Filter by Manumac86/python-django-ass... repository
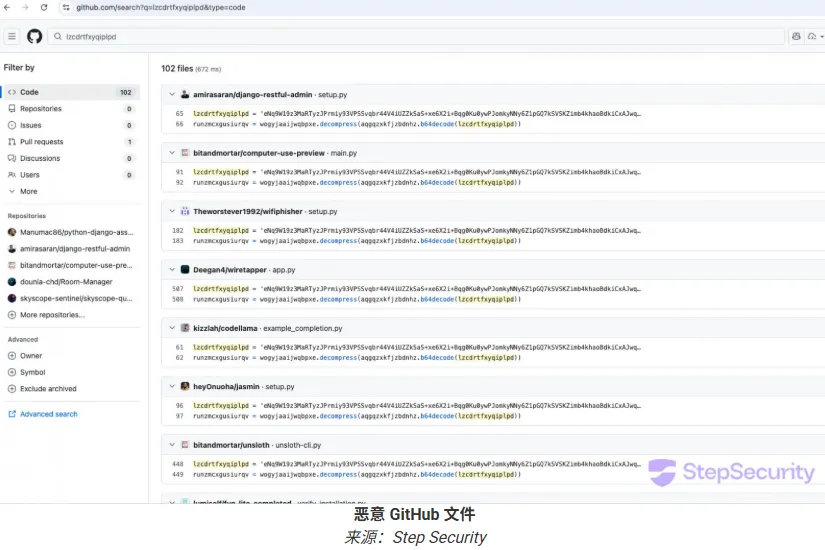 (71, 232)
